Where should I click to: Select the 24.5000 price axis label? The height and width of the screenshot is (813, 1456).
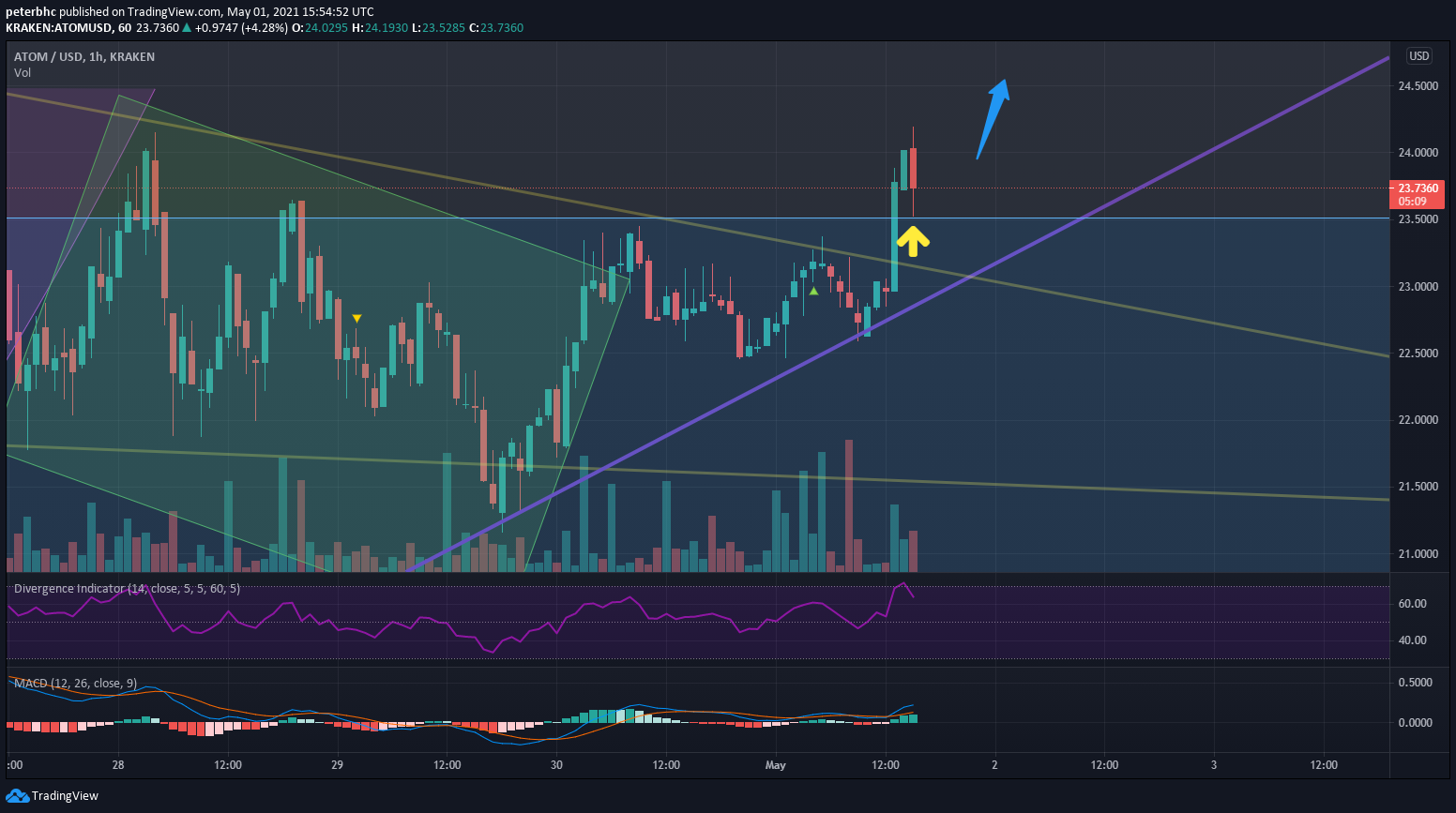pos(1418,86)
